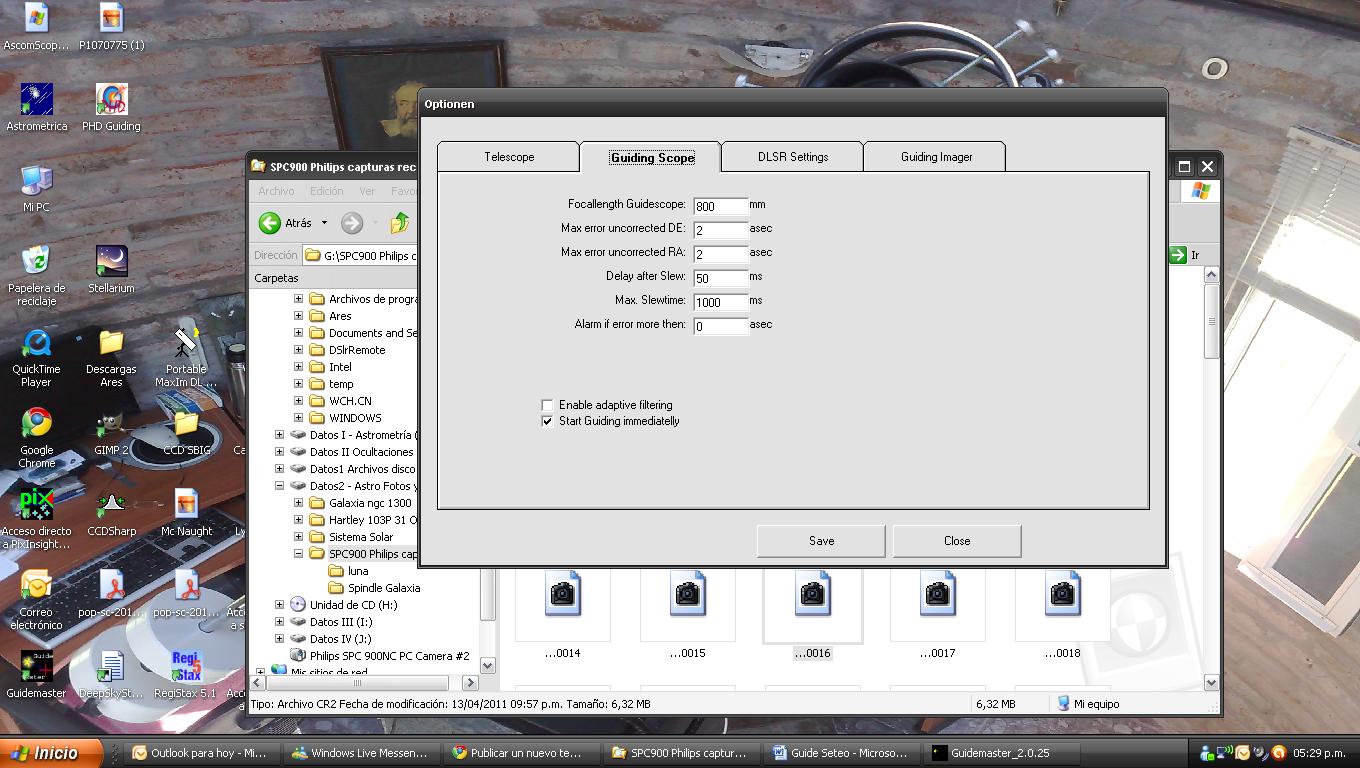This screenshot has width=1360, height=768.
Task: Click the Close button in Optionen
Action: (957, 541)
